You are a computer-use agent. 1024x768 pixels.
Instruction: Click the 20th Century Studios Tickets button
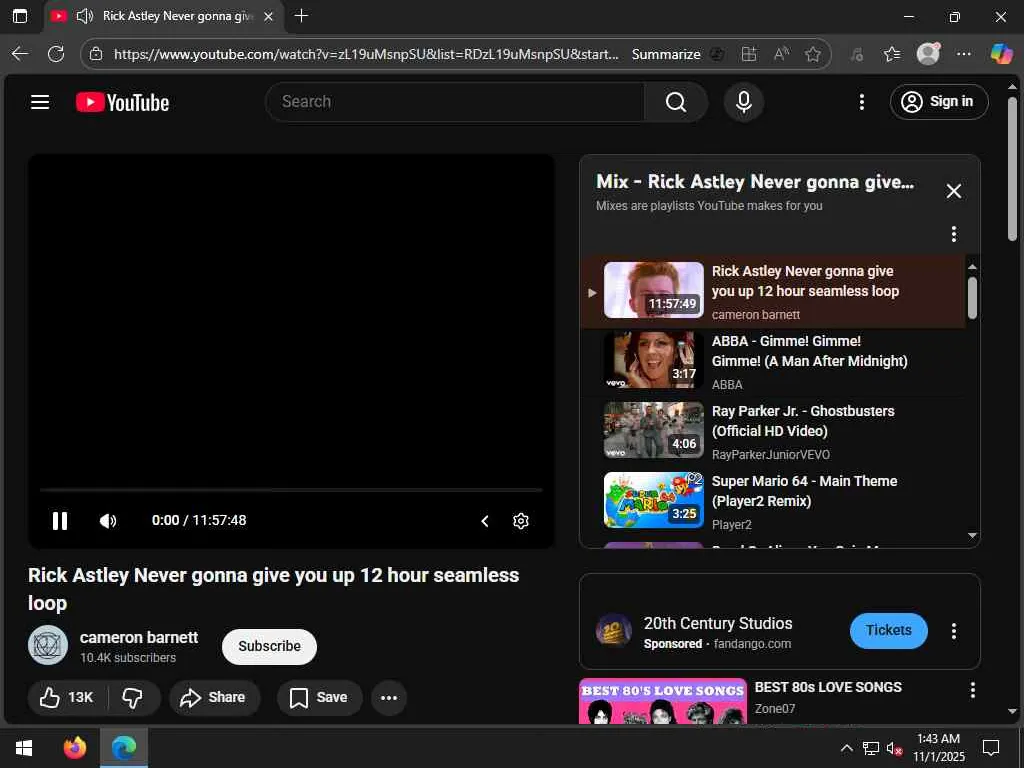(888, 630)
